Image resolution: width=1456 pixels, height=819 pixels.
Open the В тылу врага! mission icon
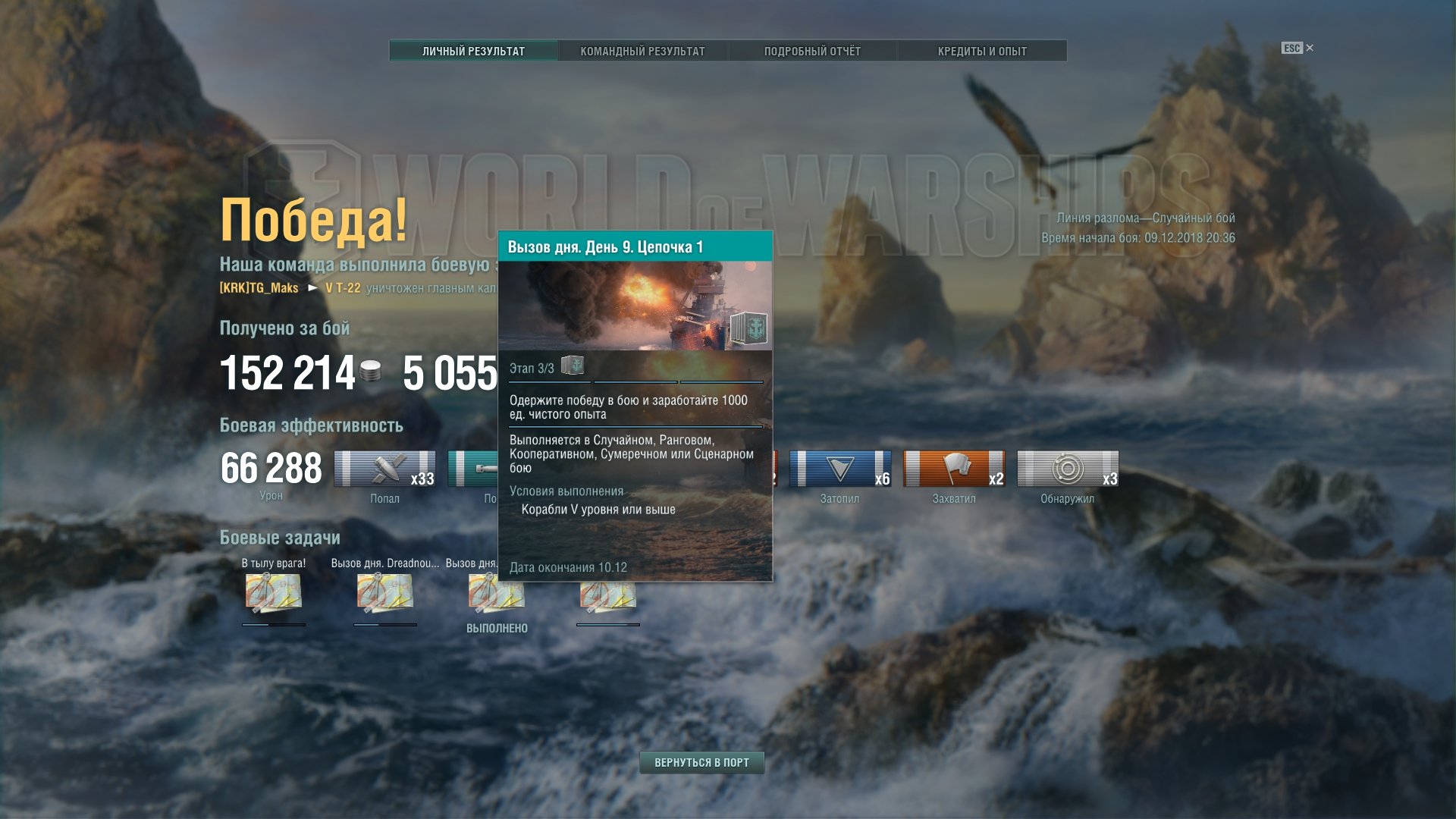(274, 593)
